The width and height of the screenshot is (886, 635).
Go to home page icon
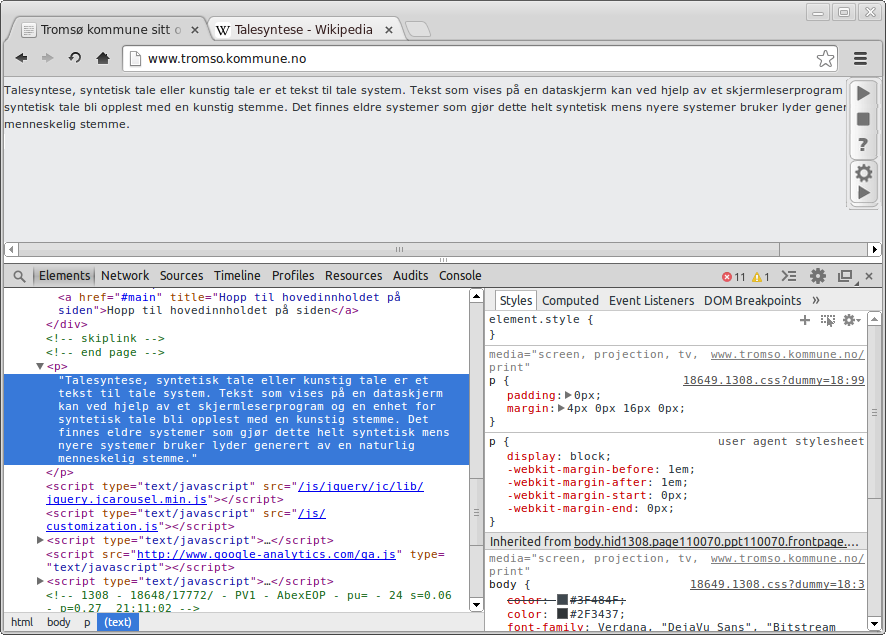(x=102, y=58)
